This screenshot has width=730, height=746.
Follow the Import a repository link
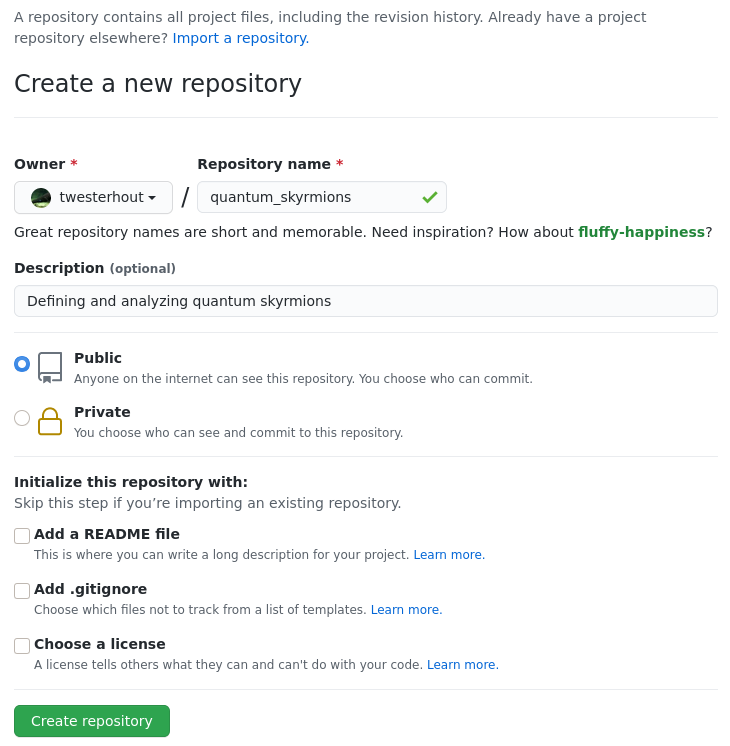click(241, 38)
